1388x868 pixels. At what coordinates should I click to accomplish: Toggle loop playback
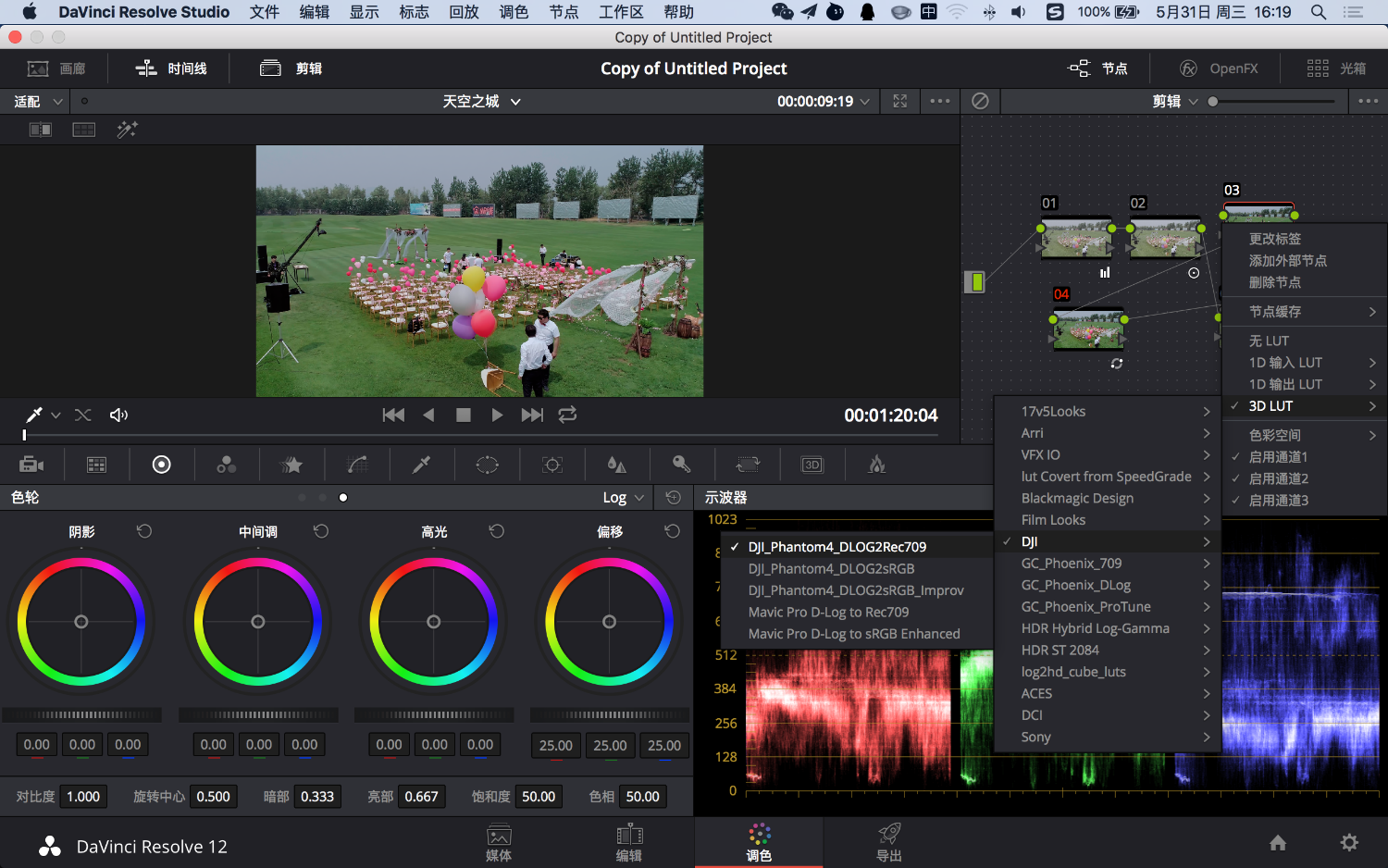[567, 415]
